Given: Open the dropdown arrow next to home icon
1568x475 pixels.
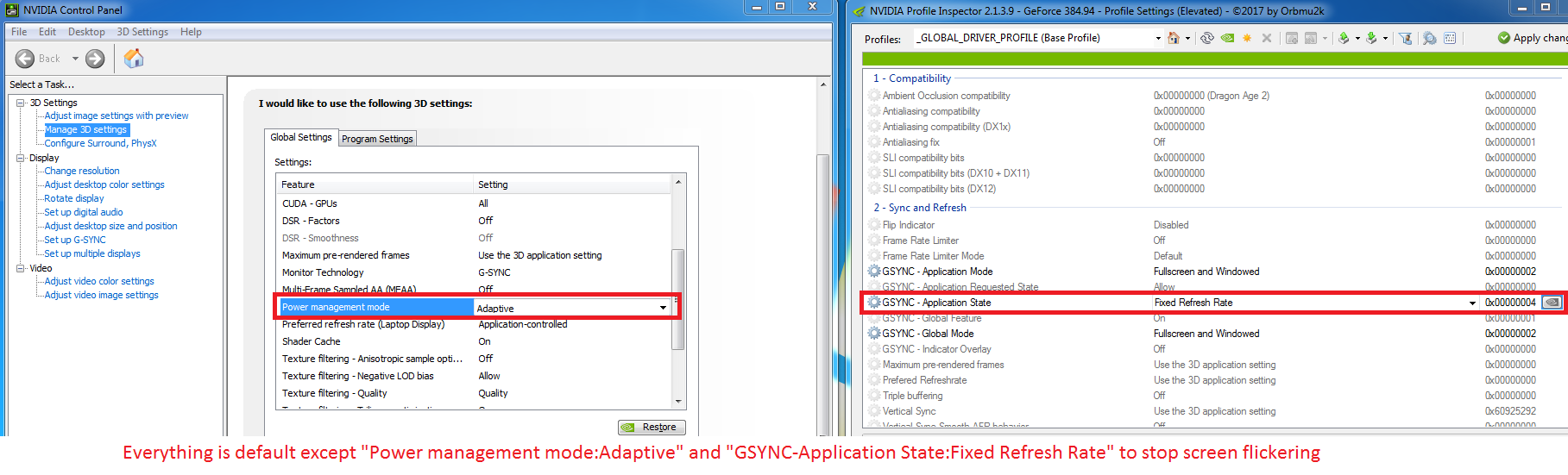Looking at the screenshot, I should click(x=1187, y=38).
